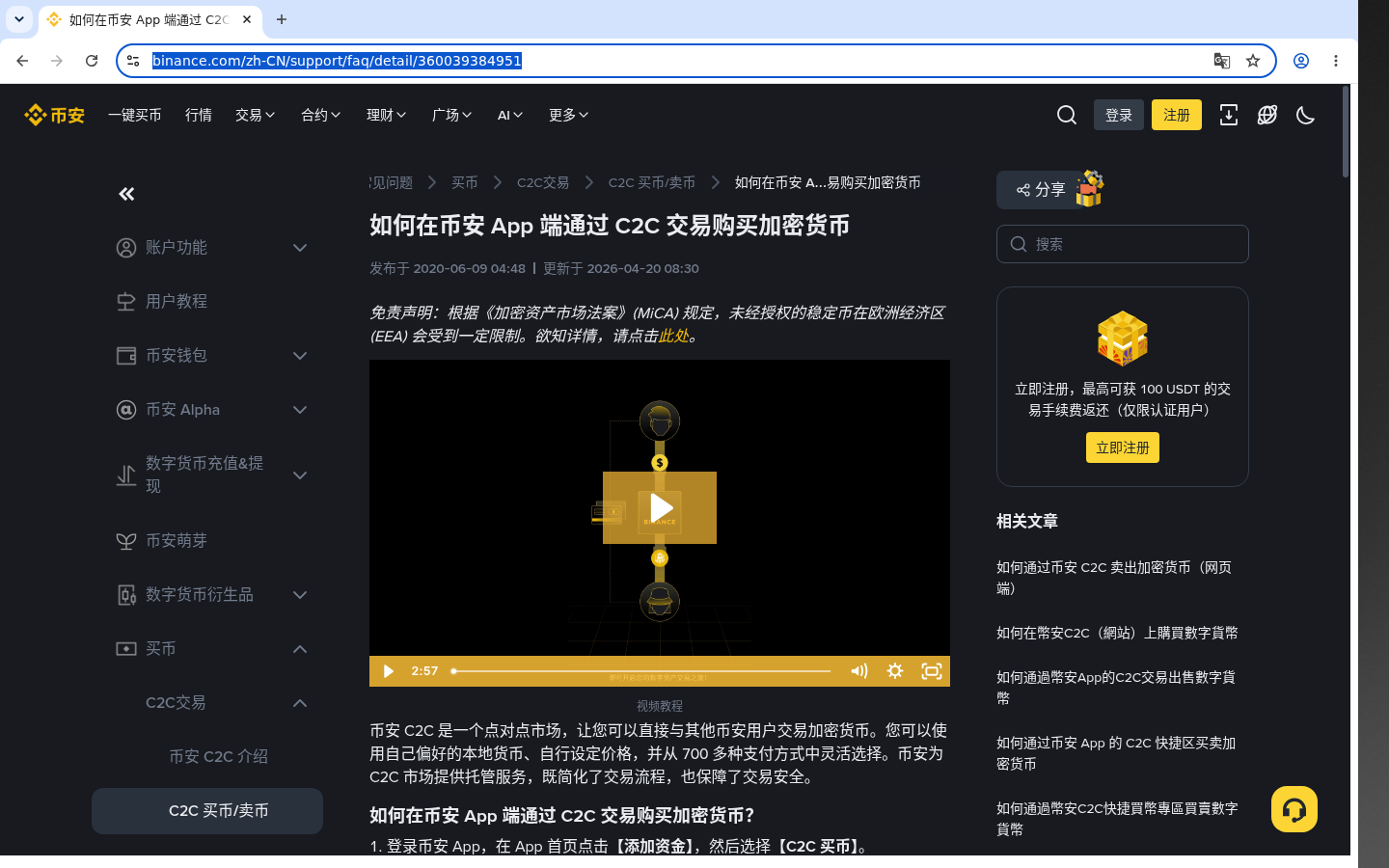Image resolution: width=1389 pixels, height=868 pixels.
Task: Click the 币安钱包 wallet icon
Action: coord(126,356)
